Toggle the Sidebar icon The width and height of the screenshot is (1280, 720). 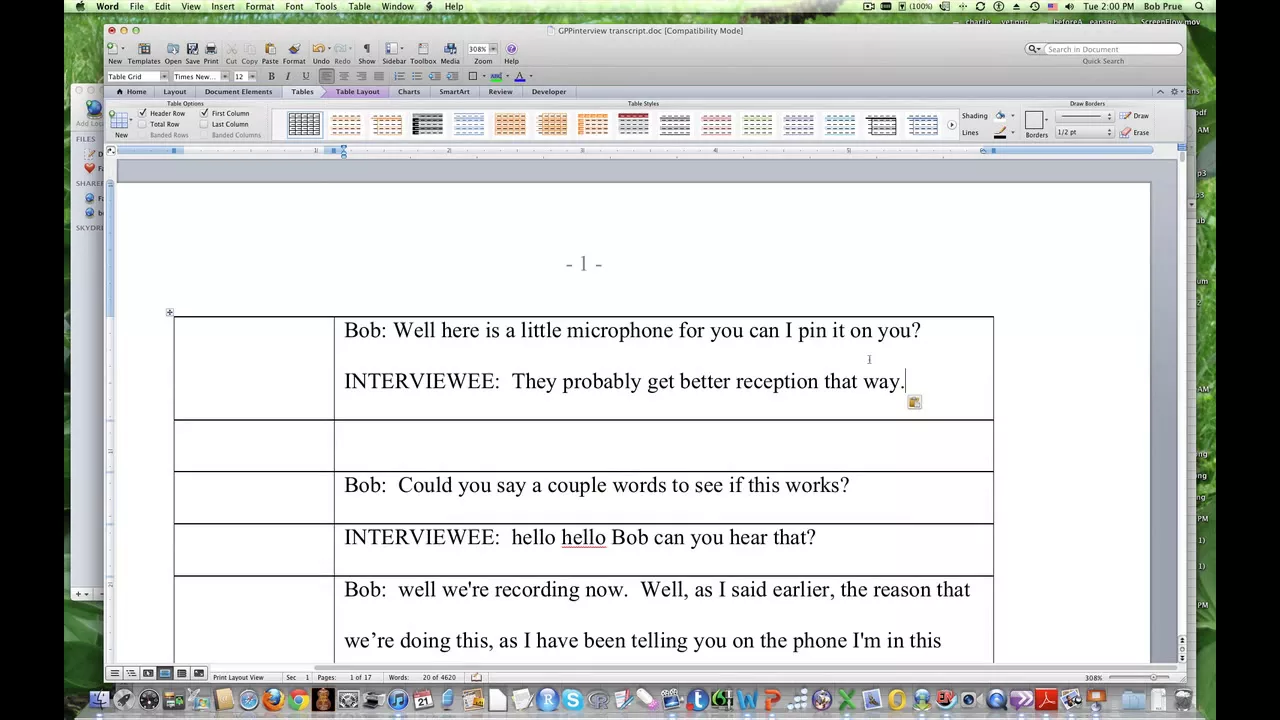[393, 49]
